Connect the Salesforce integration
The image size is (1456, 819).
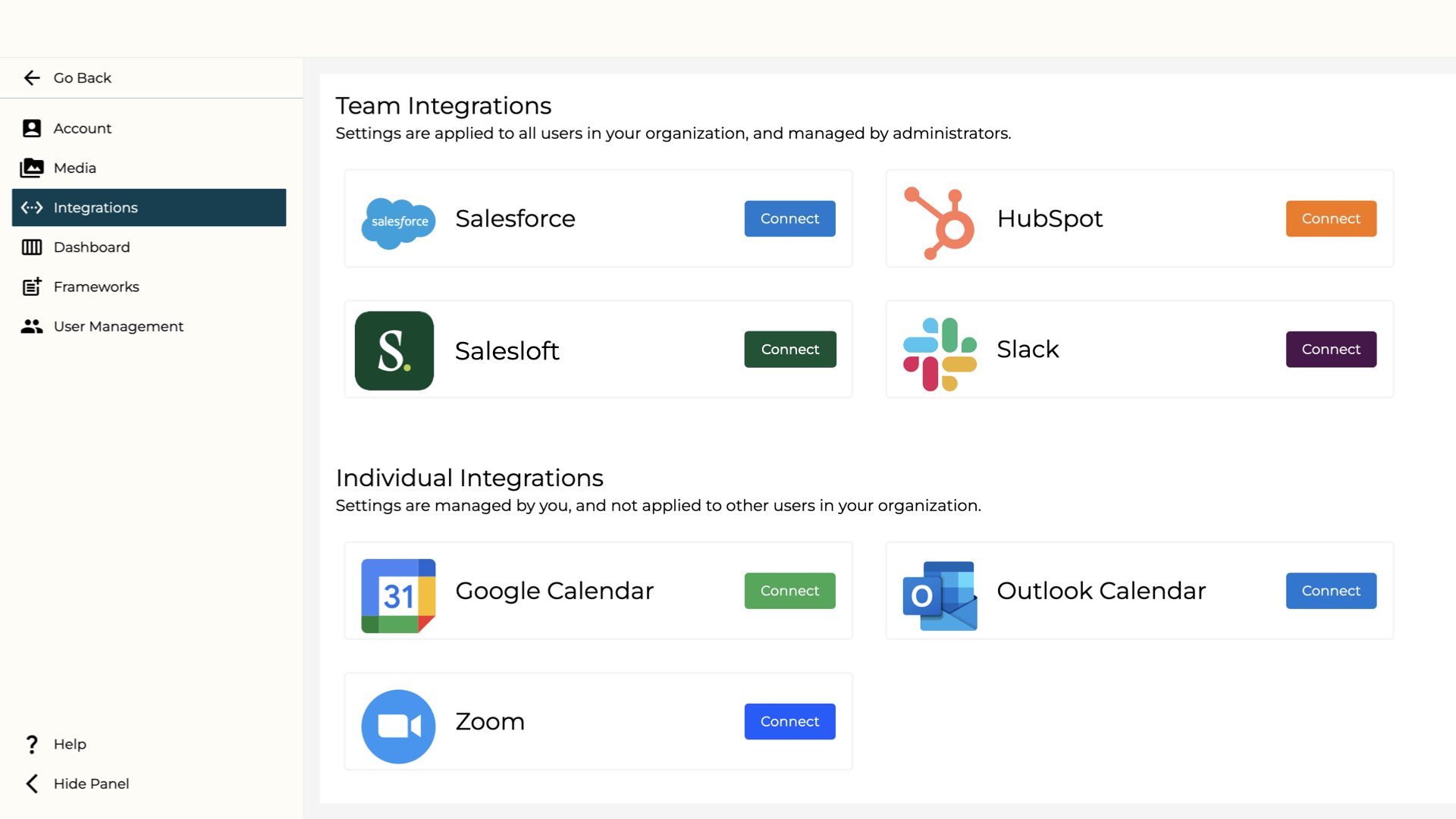(789, 218)
